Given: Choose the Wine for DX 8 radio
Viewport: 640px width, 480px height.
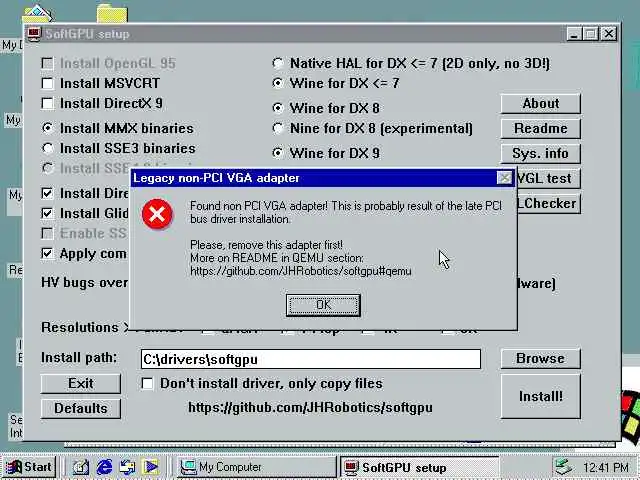Looking at the screenshot, I should 278,108.
